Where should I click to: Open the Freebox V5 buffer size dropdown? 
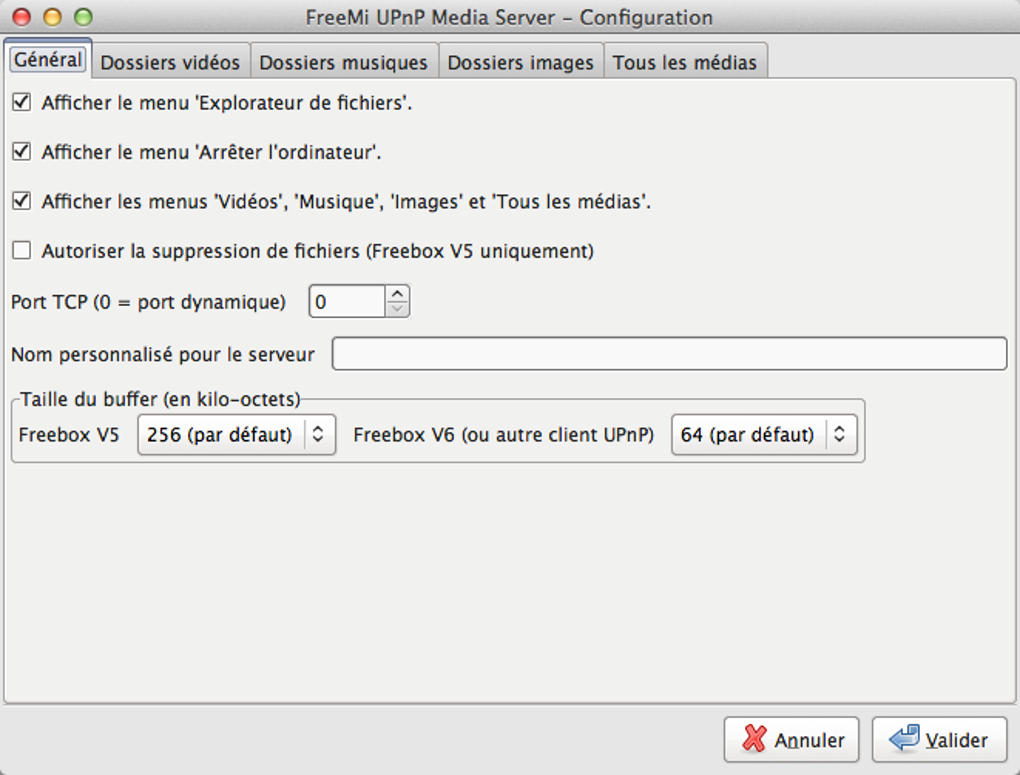(236, 435)
